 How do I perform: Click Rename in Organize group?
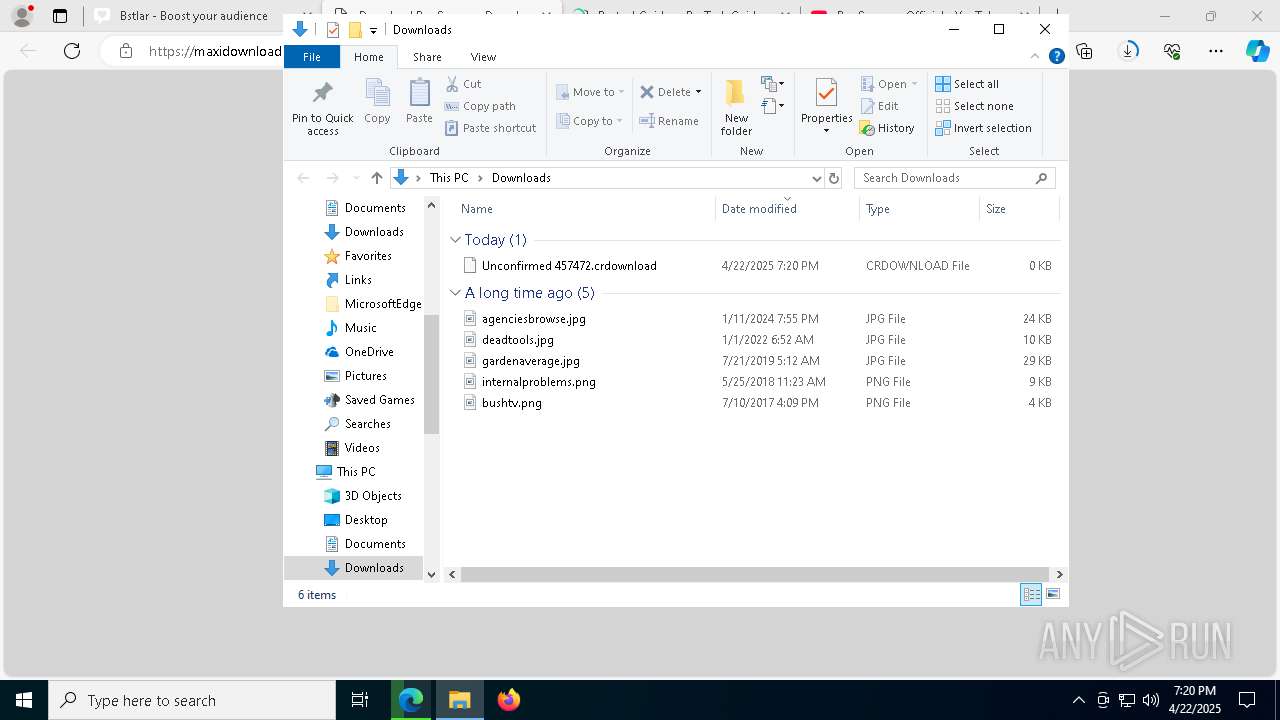click(669, 121)
